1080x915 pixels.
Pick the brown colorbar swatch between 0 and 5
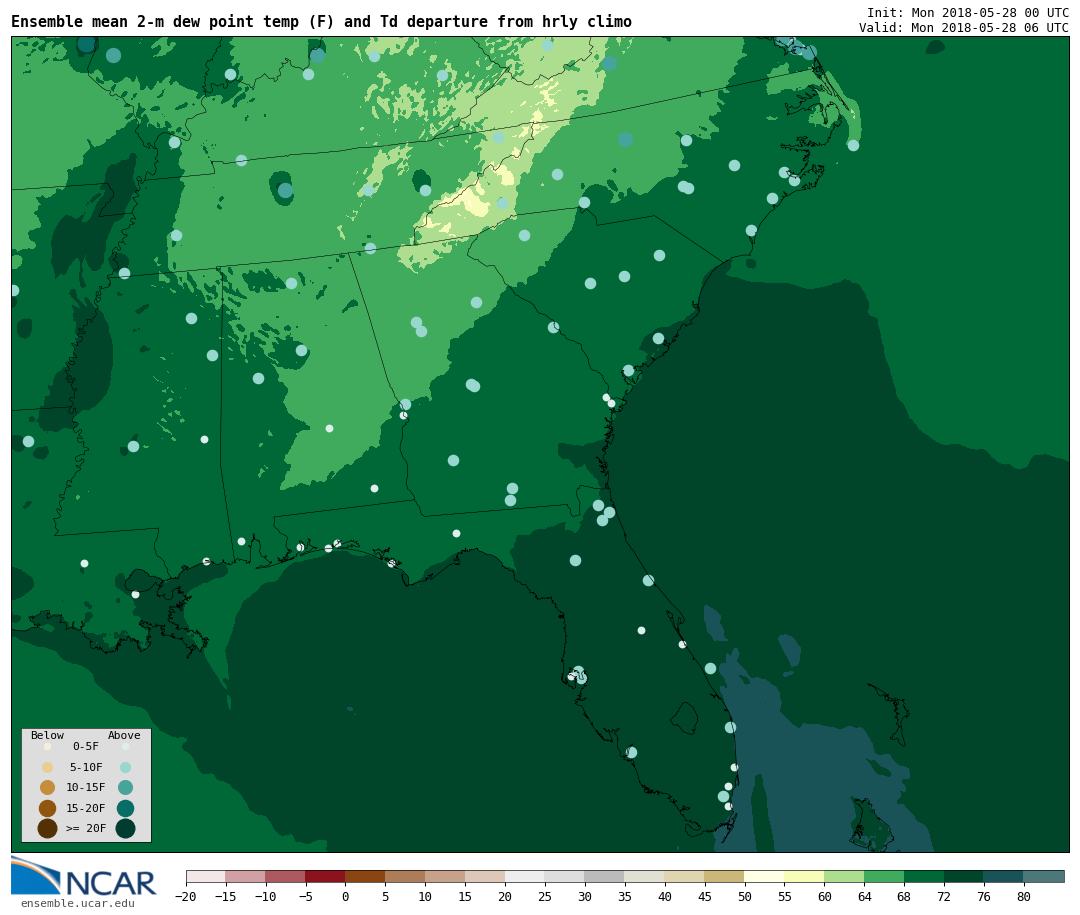pos(365,876)
